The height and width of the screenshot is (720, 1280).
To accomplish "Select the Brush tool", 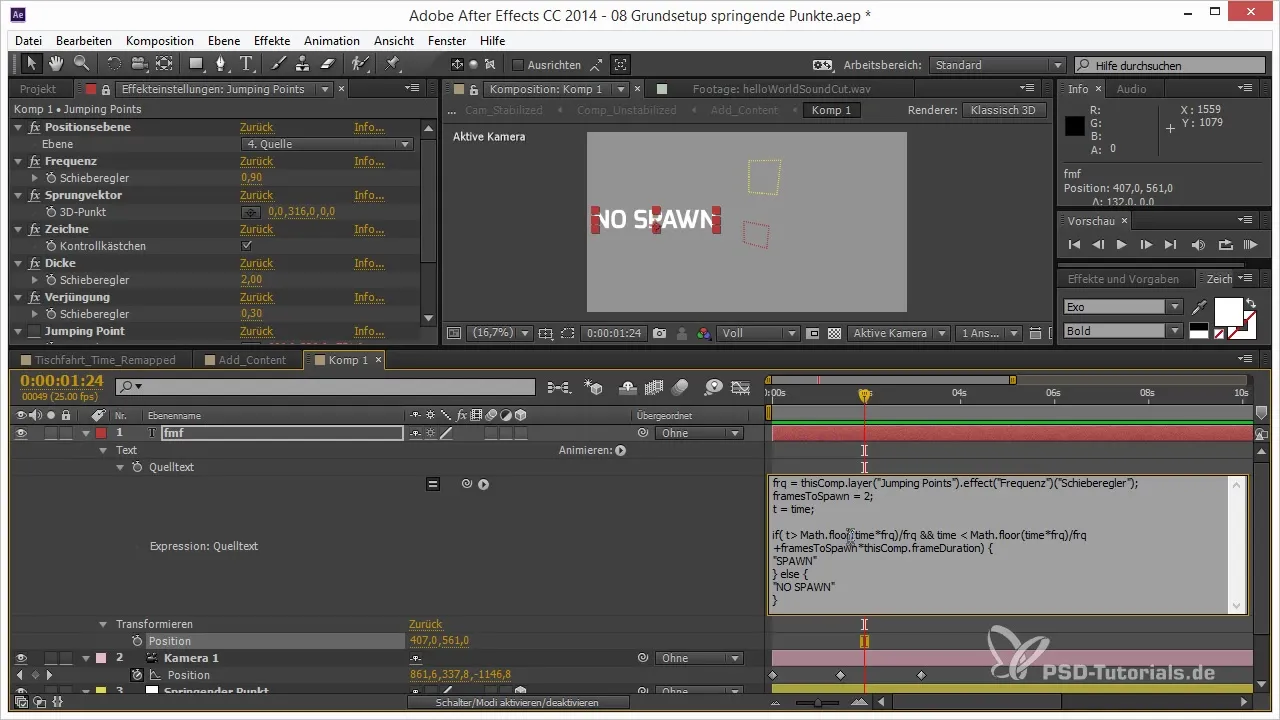I will [x=279, y=64].
